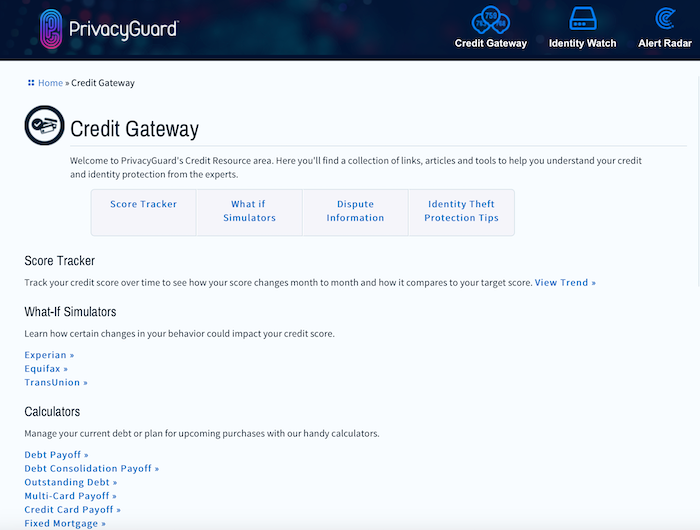Click the What-If Simulators section heading
This screenshot has height=530, width=700.
[70, 312]
